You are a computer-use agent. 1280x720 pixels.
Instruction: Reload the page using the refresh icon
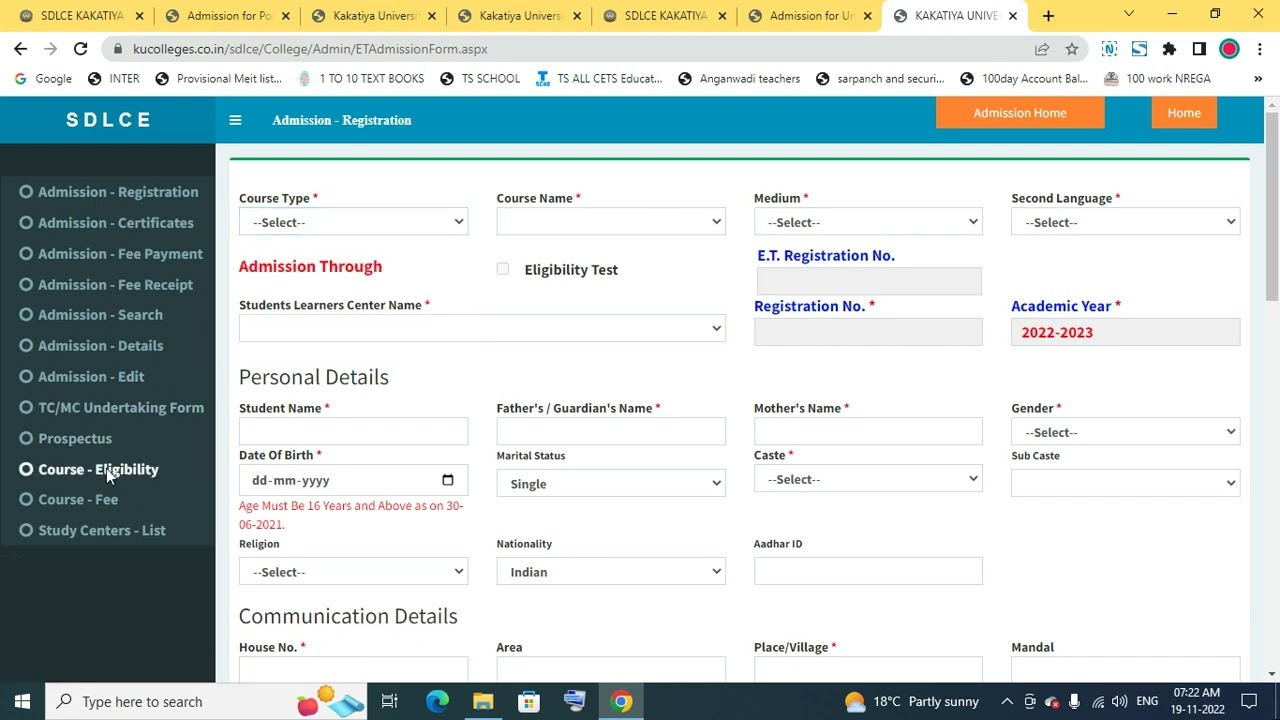80,48
